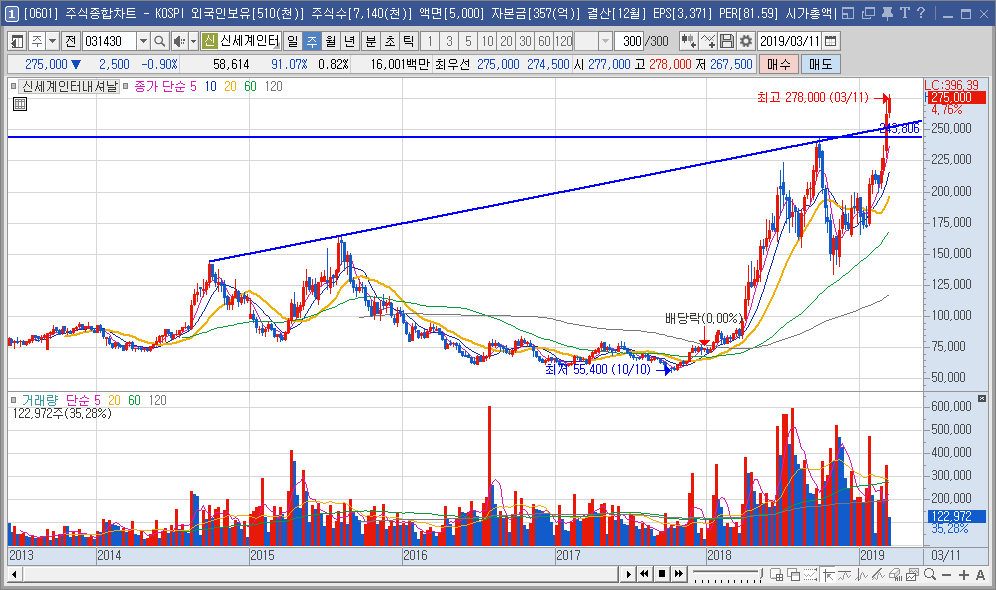Viewport: 996px width, 590px height.
Task: Open the empty interval combo box dropdown
Action: point(605,41)
